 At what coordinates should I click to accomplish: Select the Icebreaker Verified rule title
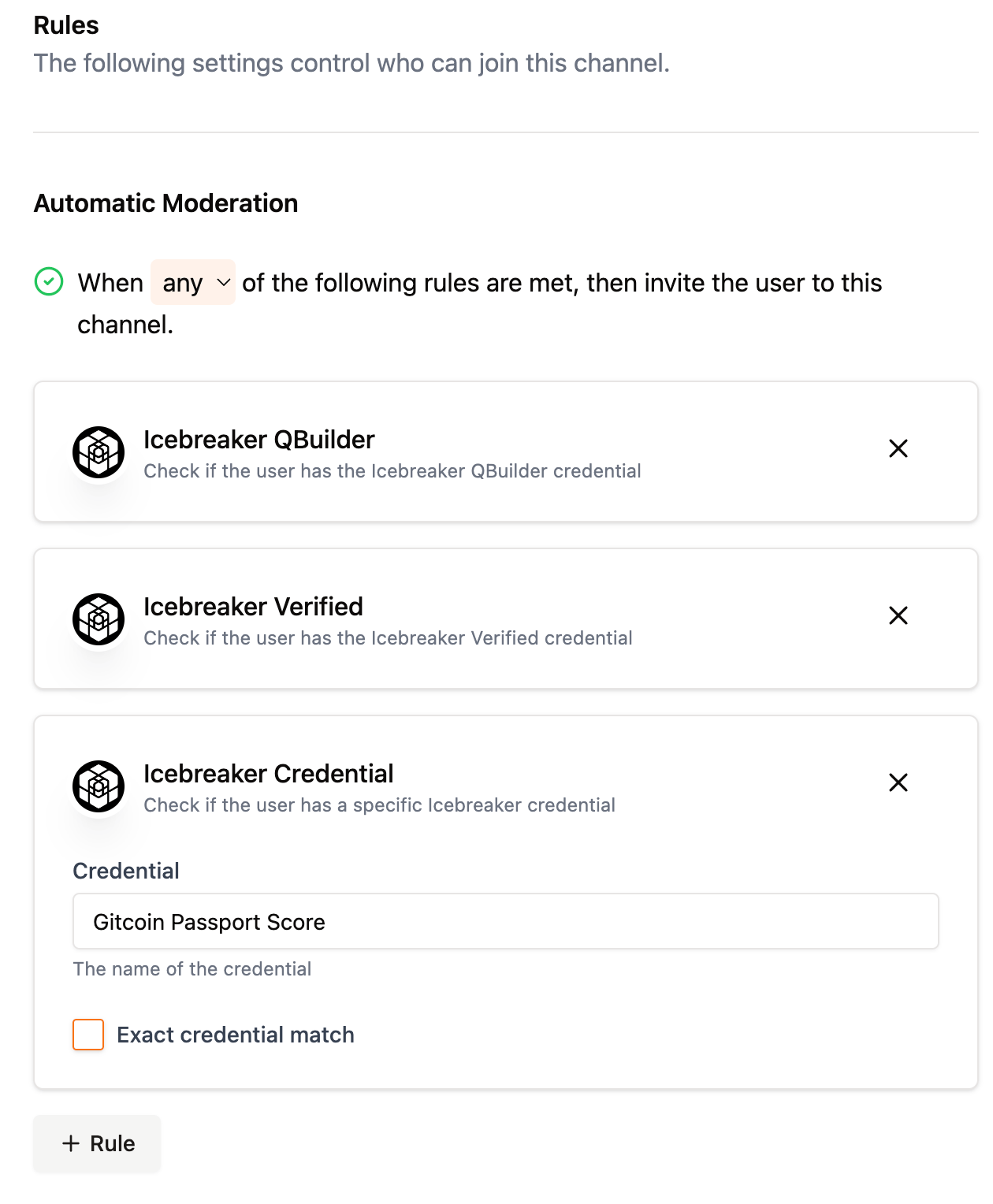coord(253,607)
